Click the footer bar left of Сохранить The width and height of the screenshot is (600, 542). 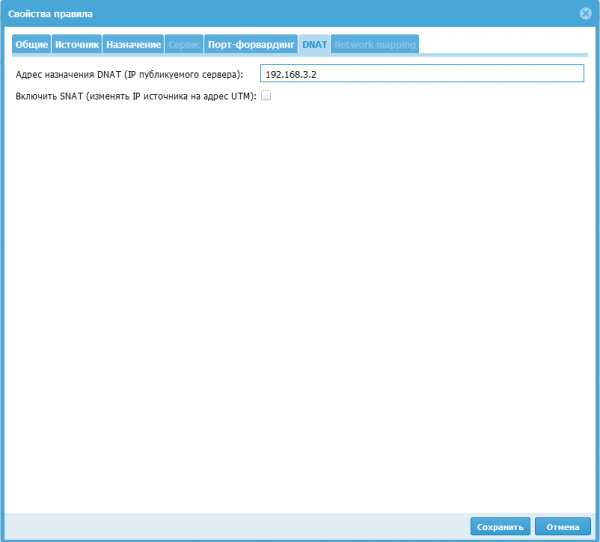[x=240, y=526]
